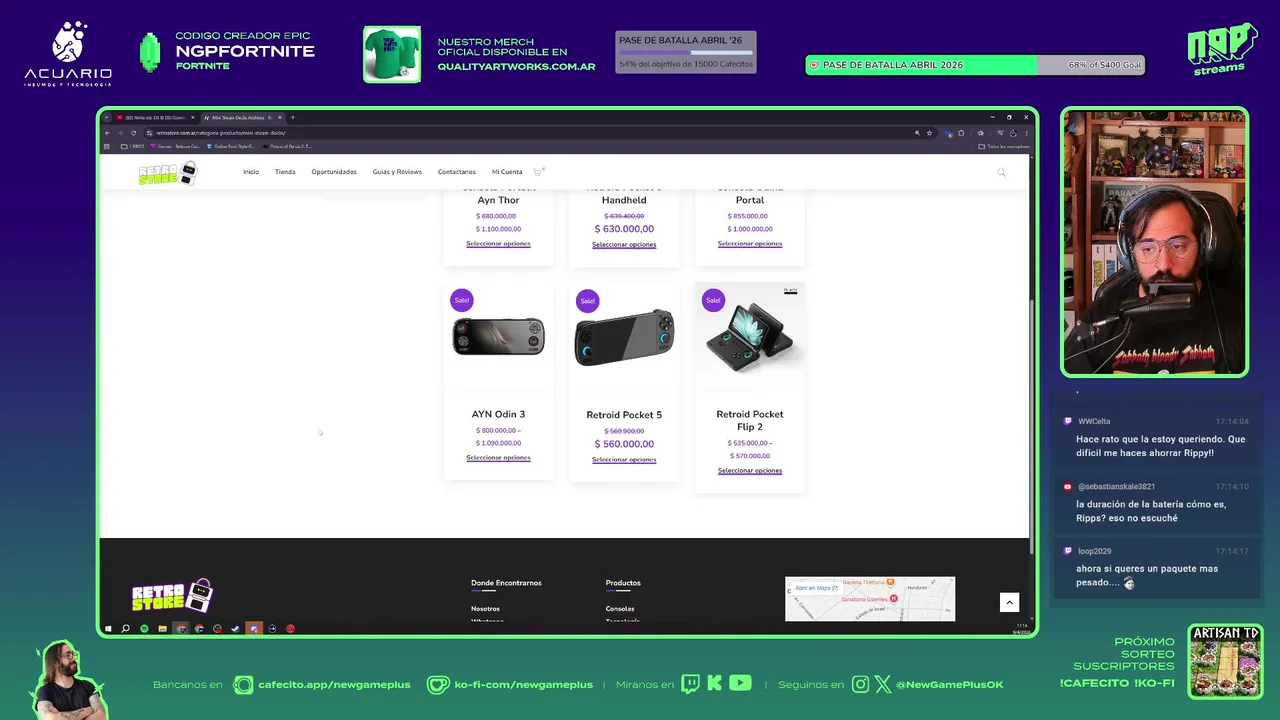The height and width of the screenshot is (720, 1280).
Task: Click the Nosotros footer link
Action: (485, 609)
